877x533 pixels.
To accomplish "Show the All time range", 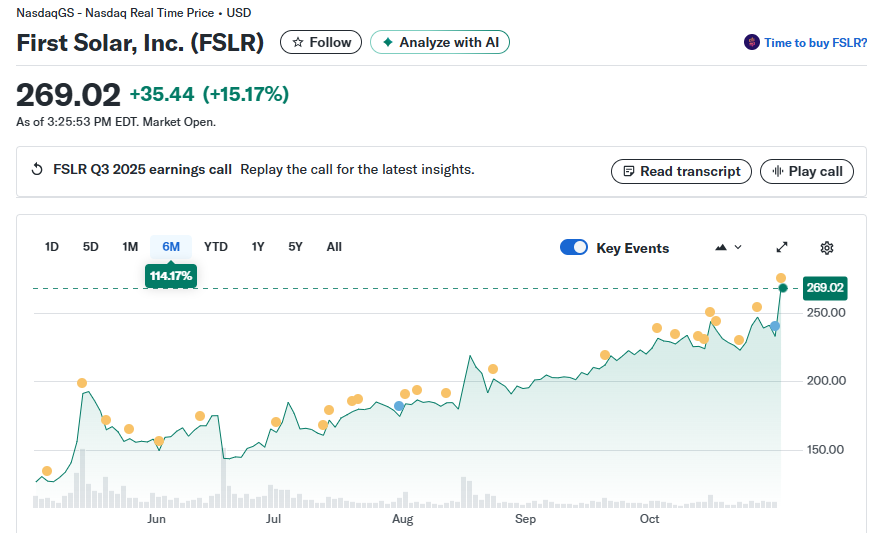I will point(334,247).
